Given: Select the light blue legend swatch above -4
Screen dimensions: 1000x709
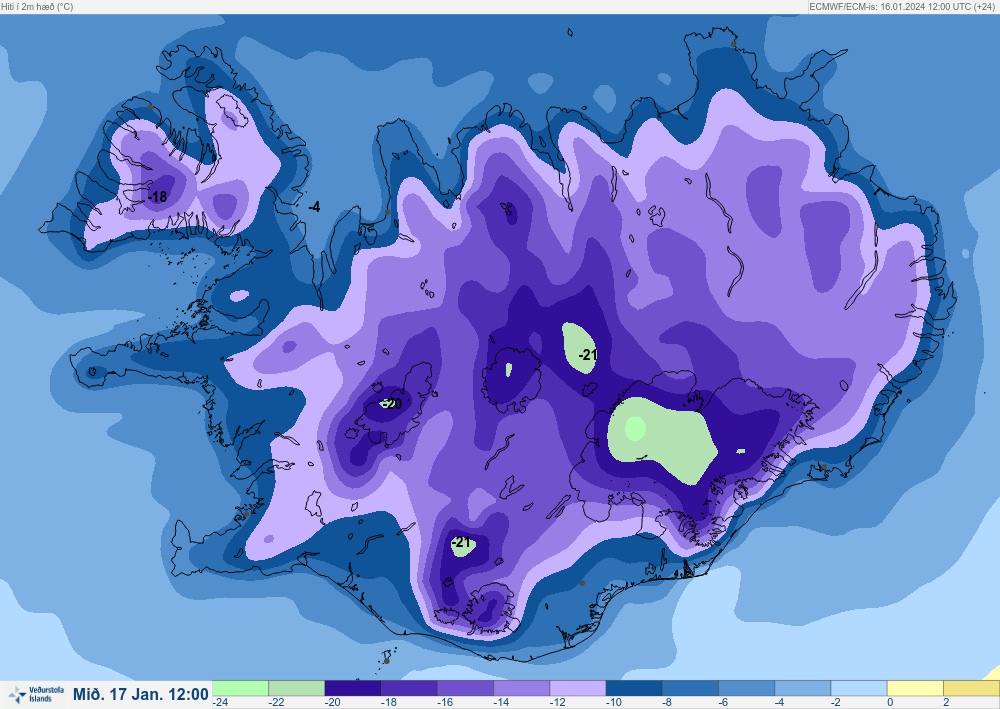Looking at the screenshot, I should (803, 688).
